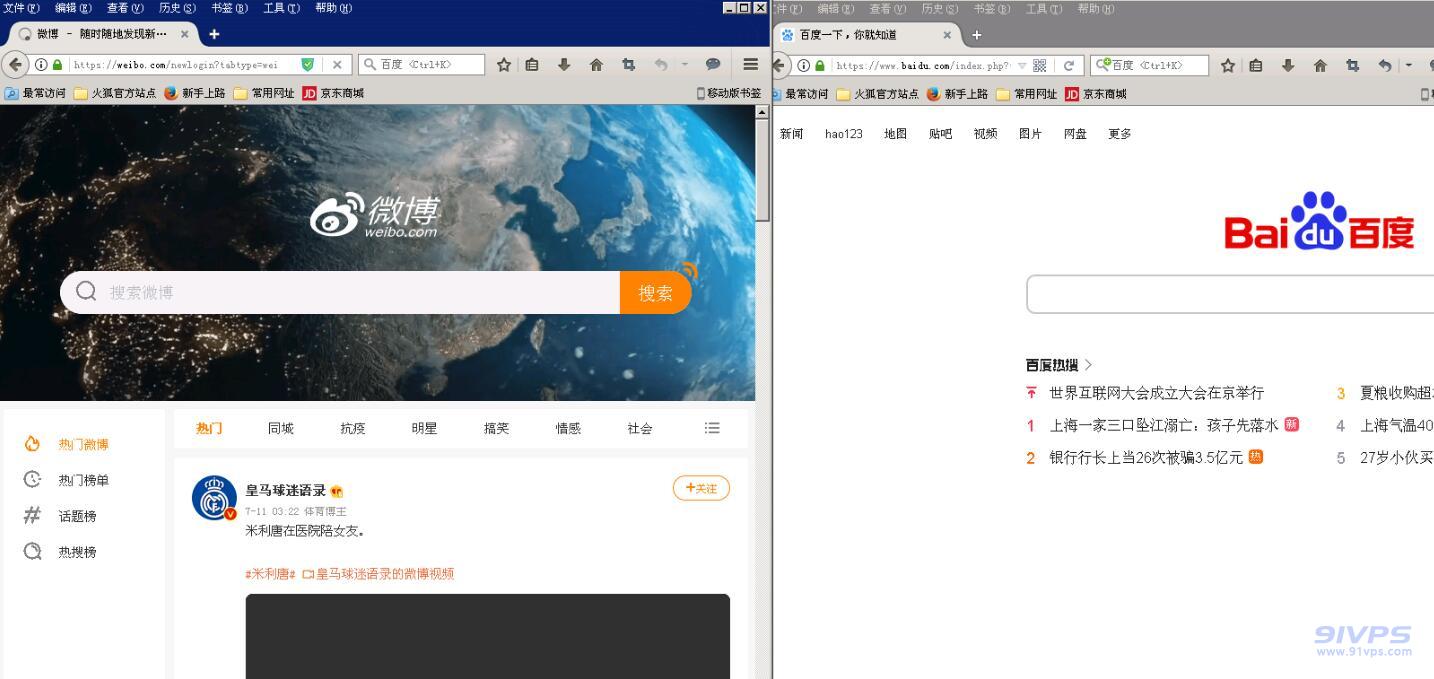Screen dimensions: 1434x679
Task: Switch to the 明星 tab on Weibo
Action: 425,428
